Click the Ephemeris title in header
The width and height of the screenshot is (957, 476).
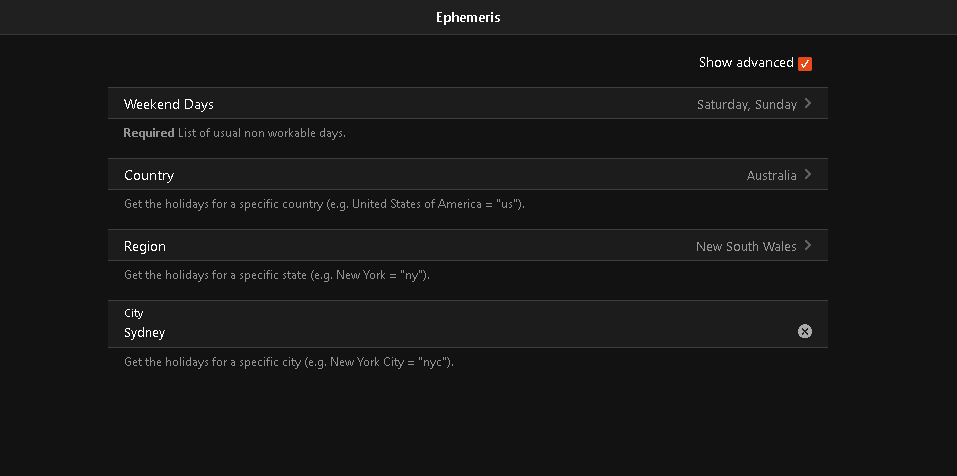tap(468, 17)
